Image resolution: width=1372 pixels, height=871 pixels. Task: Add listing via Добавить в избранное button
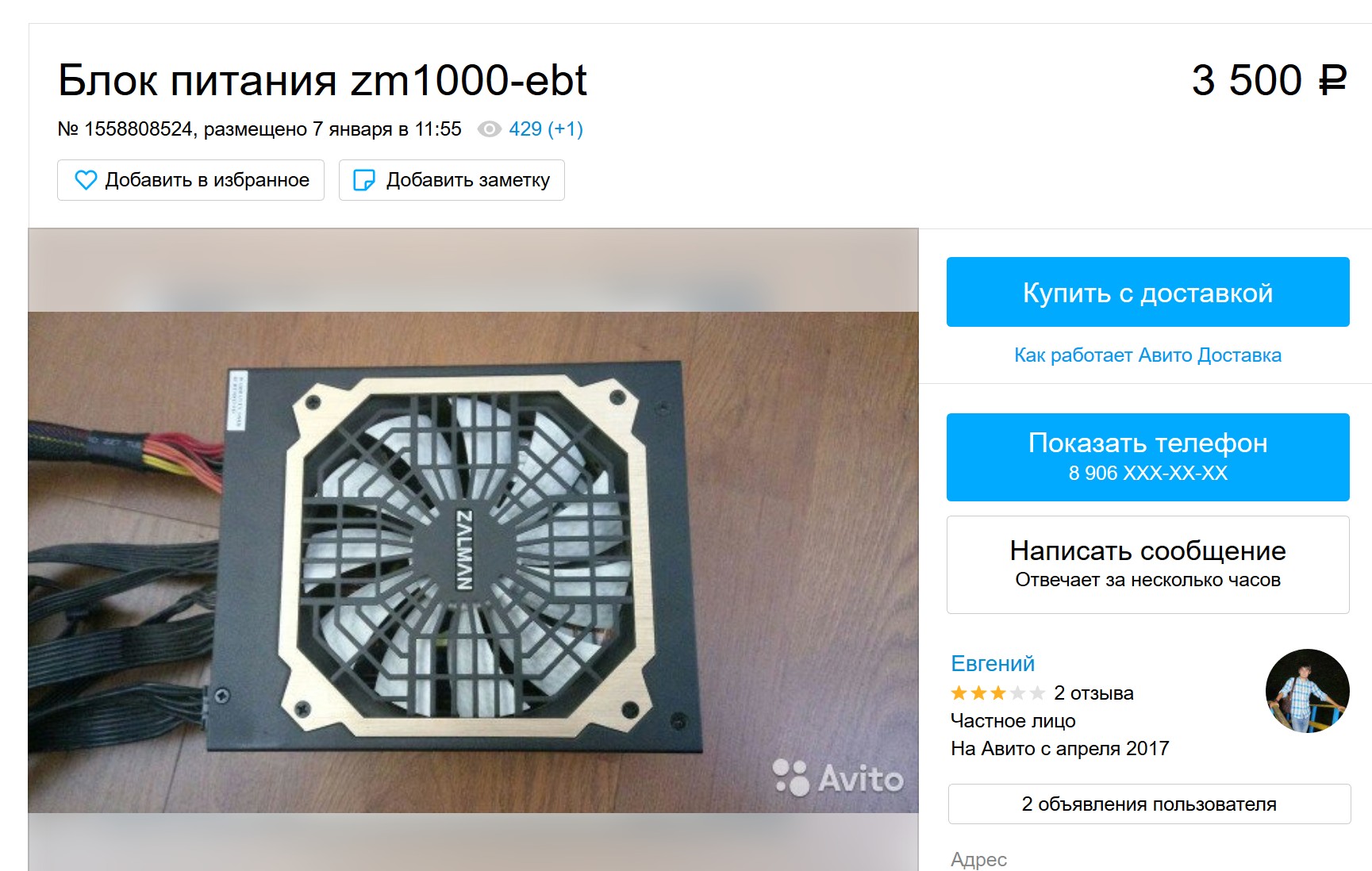point(190,180)
